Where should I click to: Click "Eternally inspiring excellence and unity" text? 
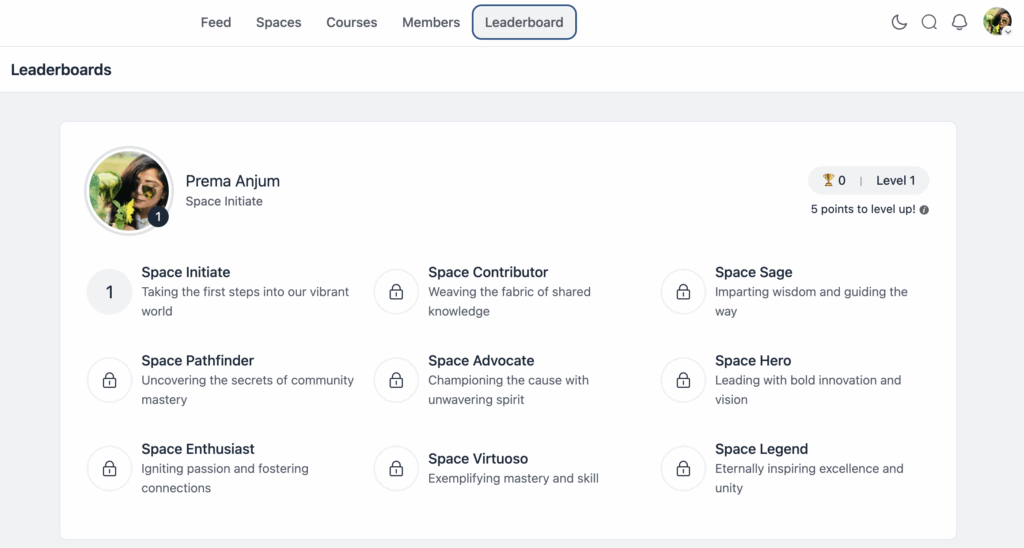pyautogui.click(x=809, y=478)
